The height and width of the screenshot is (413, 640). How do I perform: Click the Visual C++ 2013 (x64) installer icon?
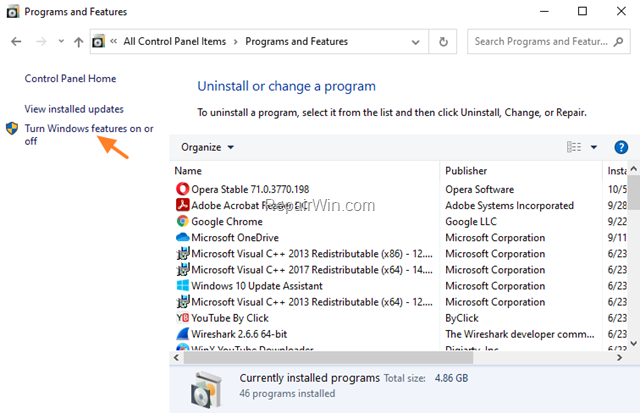pos(182,302)
